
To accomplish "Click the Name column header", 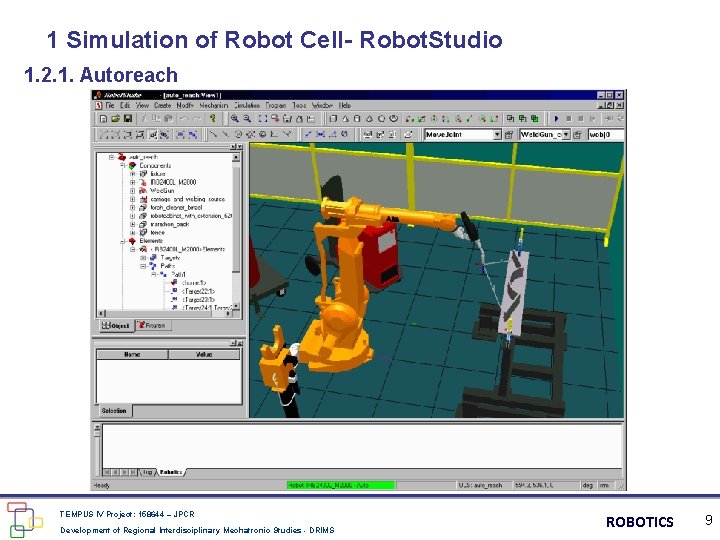I will (x=132, y=354).
